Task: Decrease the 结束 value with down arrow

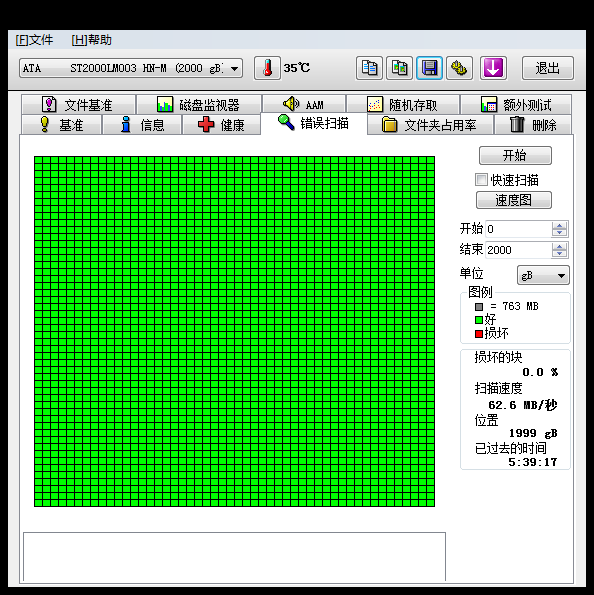Action: click(559, 254)
